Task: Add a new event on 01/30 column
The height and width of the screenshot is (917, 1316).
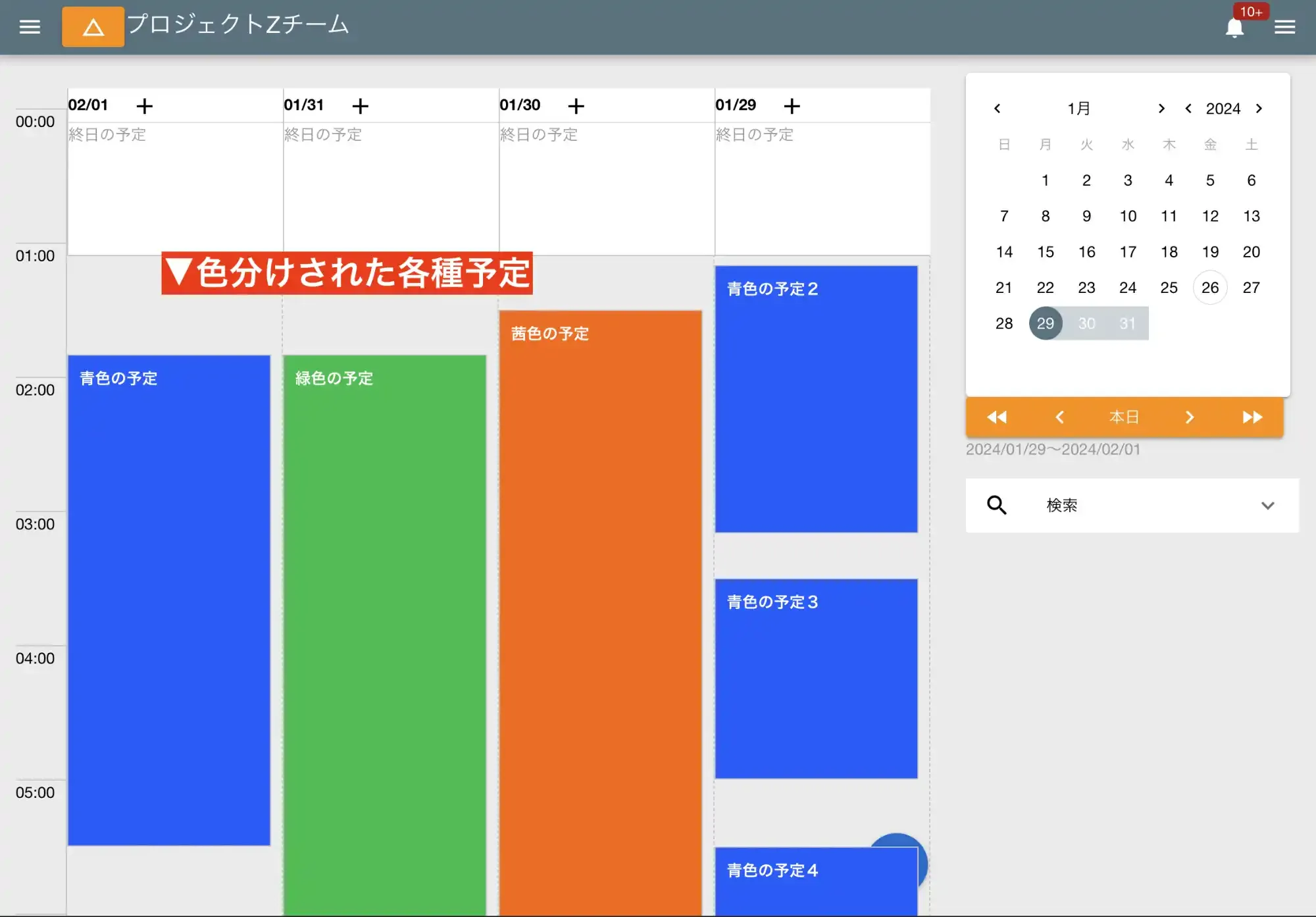Action: 576,105
